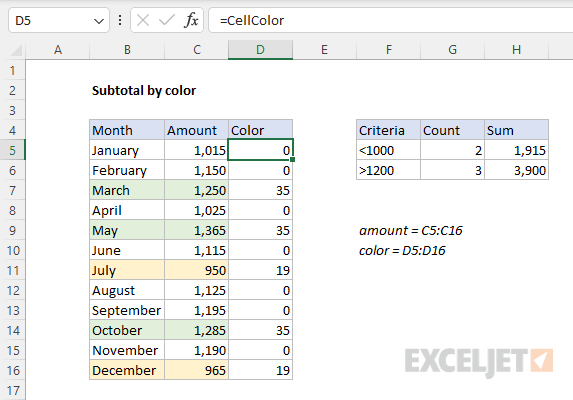Viewport: 573px width, 400px height.
Task: Click the April cell
Action: (127, 210)
